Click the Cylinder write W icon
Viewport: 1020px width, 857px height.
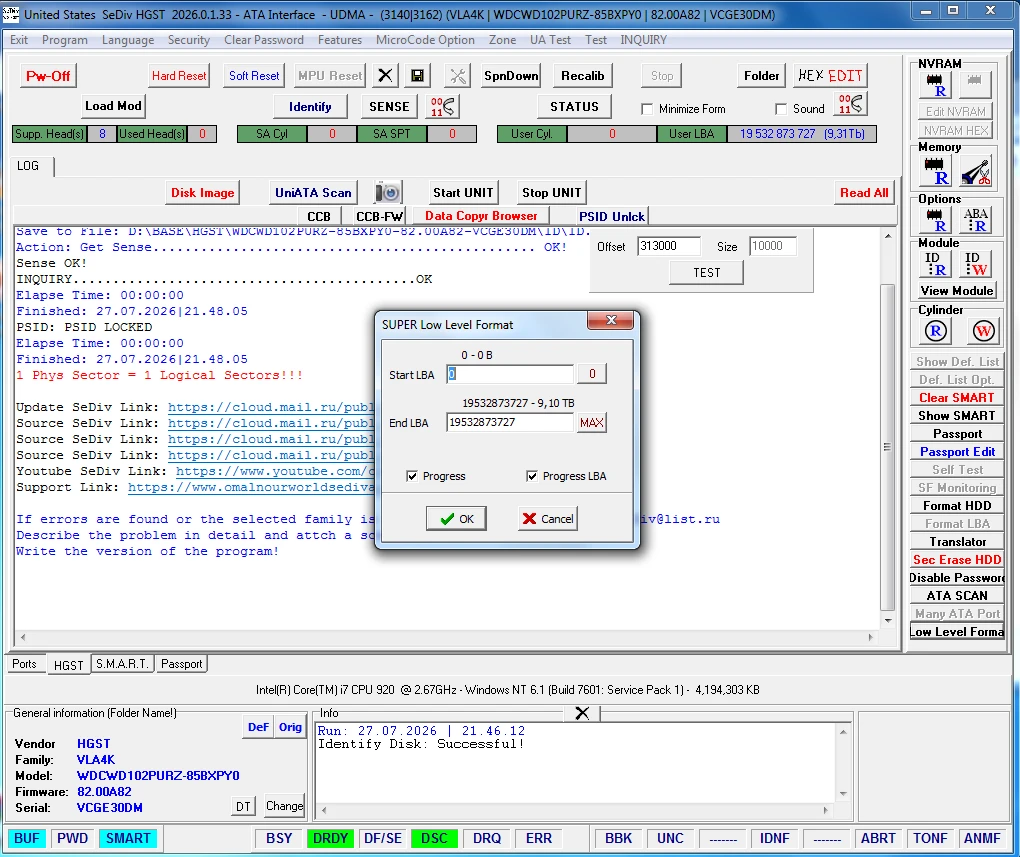[983, 331]
